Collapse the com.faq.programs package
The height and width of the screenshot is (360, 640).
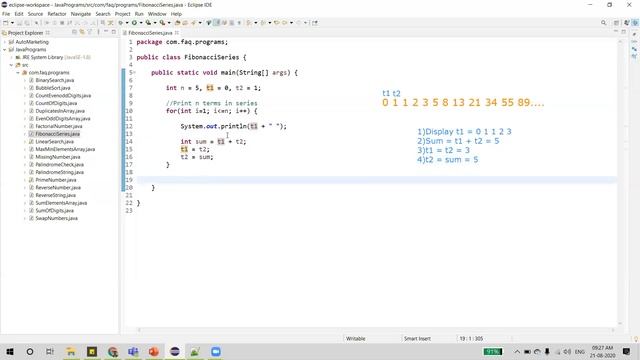click(x=18, y=73)
